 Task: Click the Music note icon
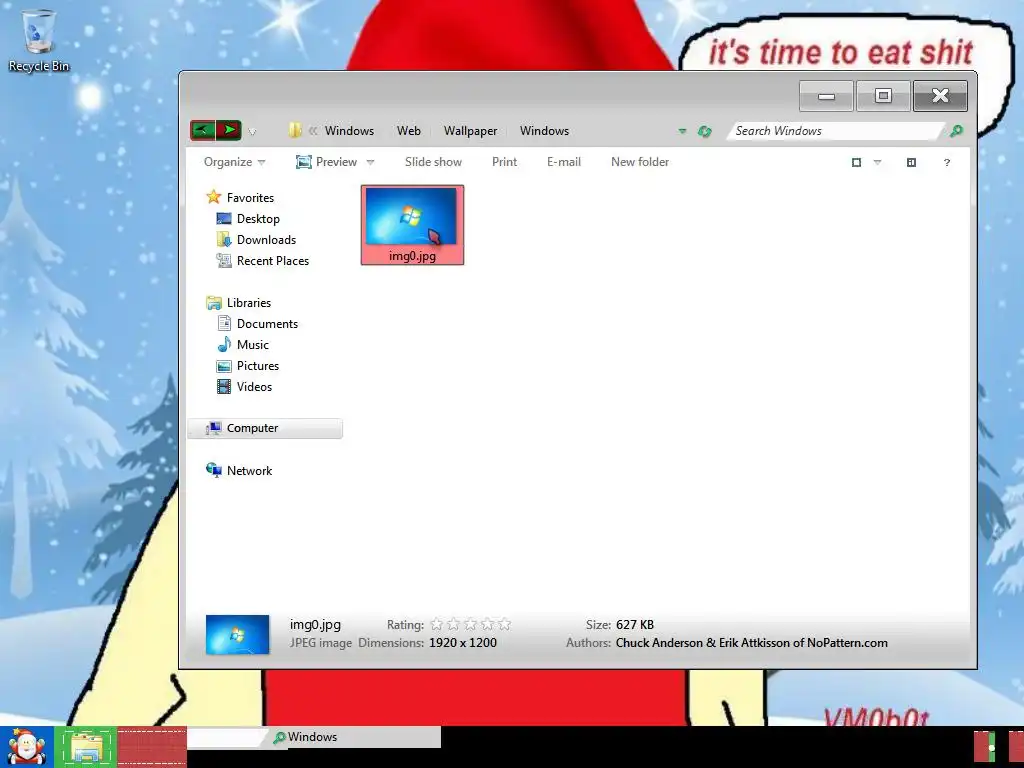coord(224,344)
